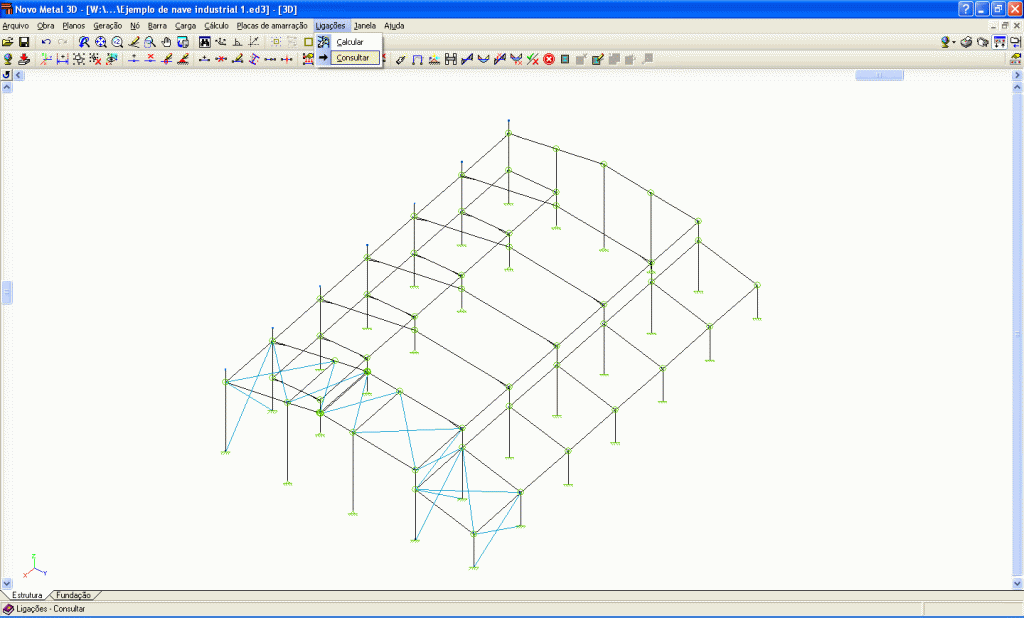The image size is (1024, 618).
Task: Click the scroll left arrow at top
Action: [x=18, y=75]
